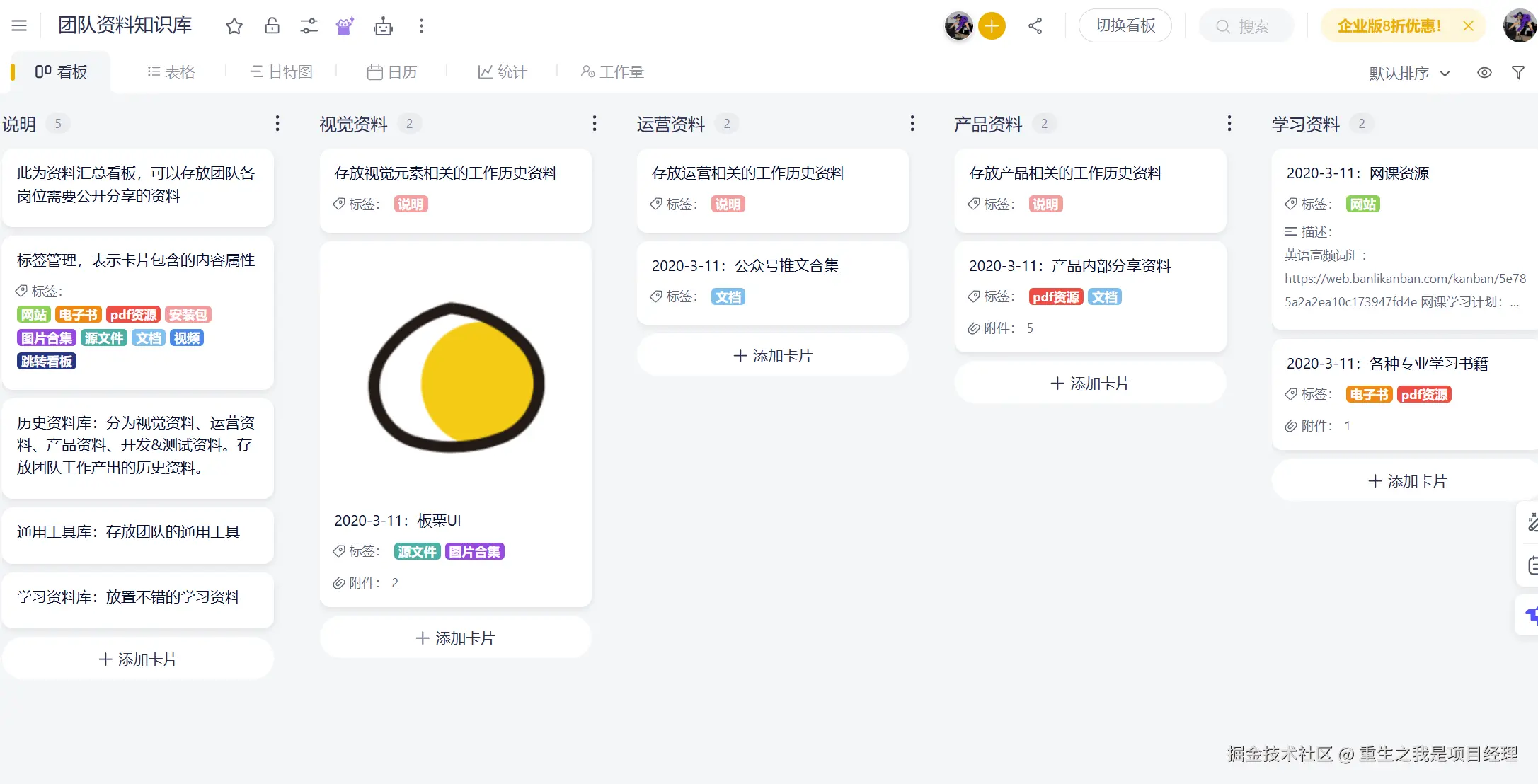
Task: Add a card in 运营资料 column
Action: (x=772, y=356)
